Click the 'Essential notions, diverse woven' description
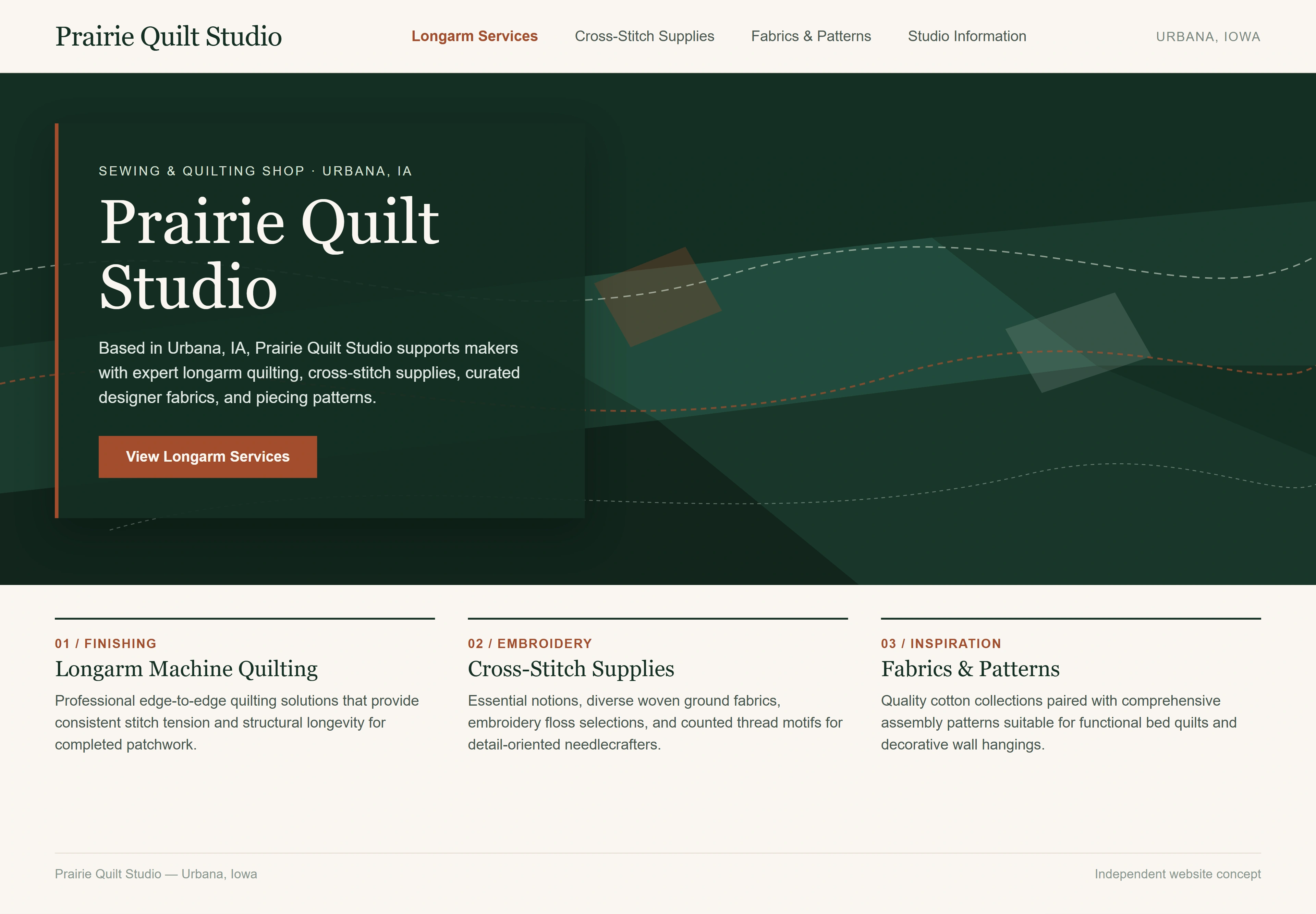Viewport: 1316px width, 914px height. pyautogui.click(x=655, y=722)
